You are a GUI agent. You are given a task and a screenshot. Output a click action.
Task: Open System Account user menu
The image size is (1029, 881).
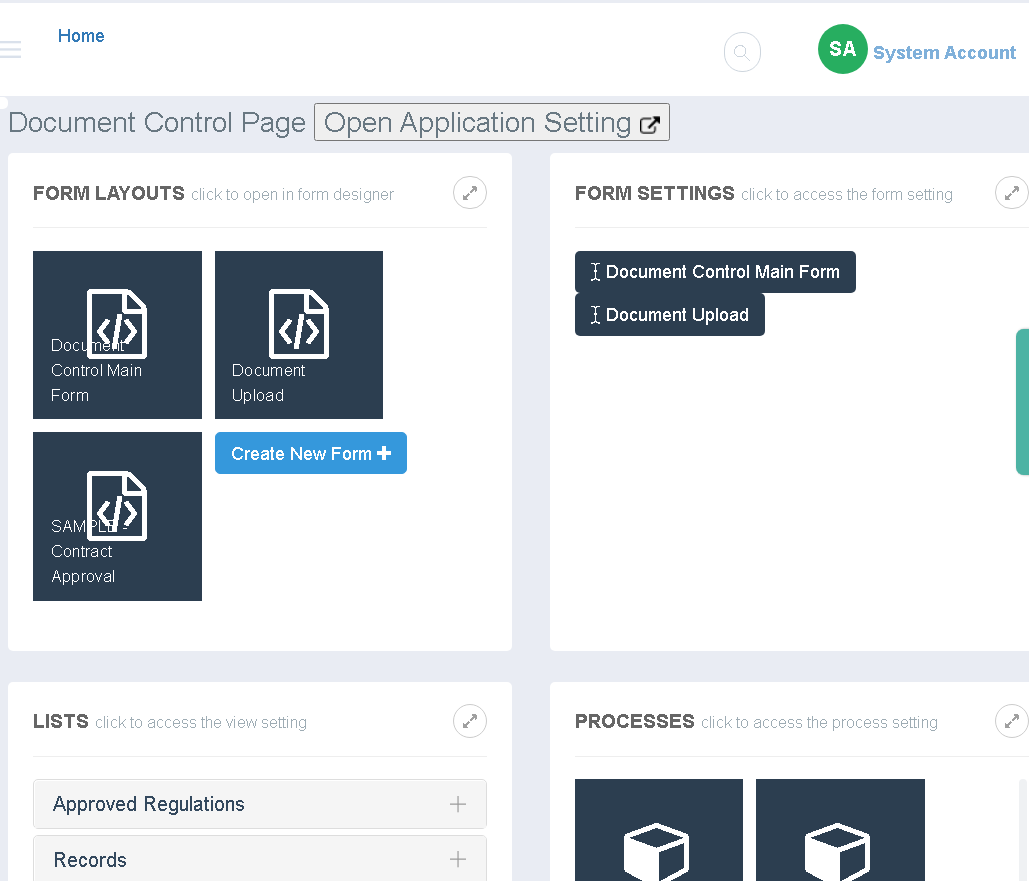point(944,53)
